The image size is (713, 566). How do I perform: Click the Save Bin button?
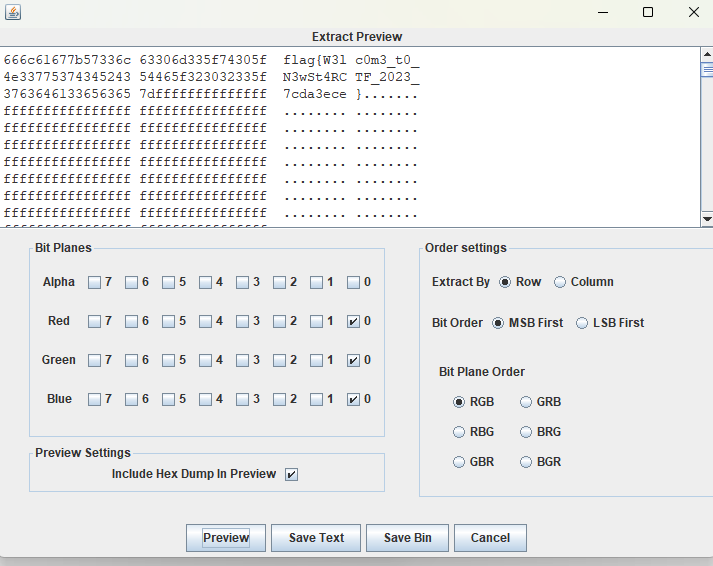tap(407, 538)
